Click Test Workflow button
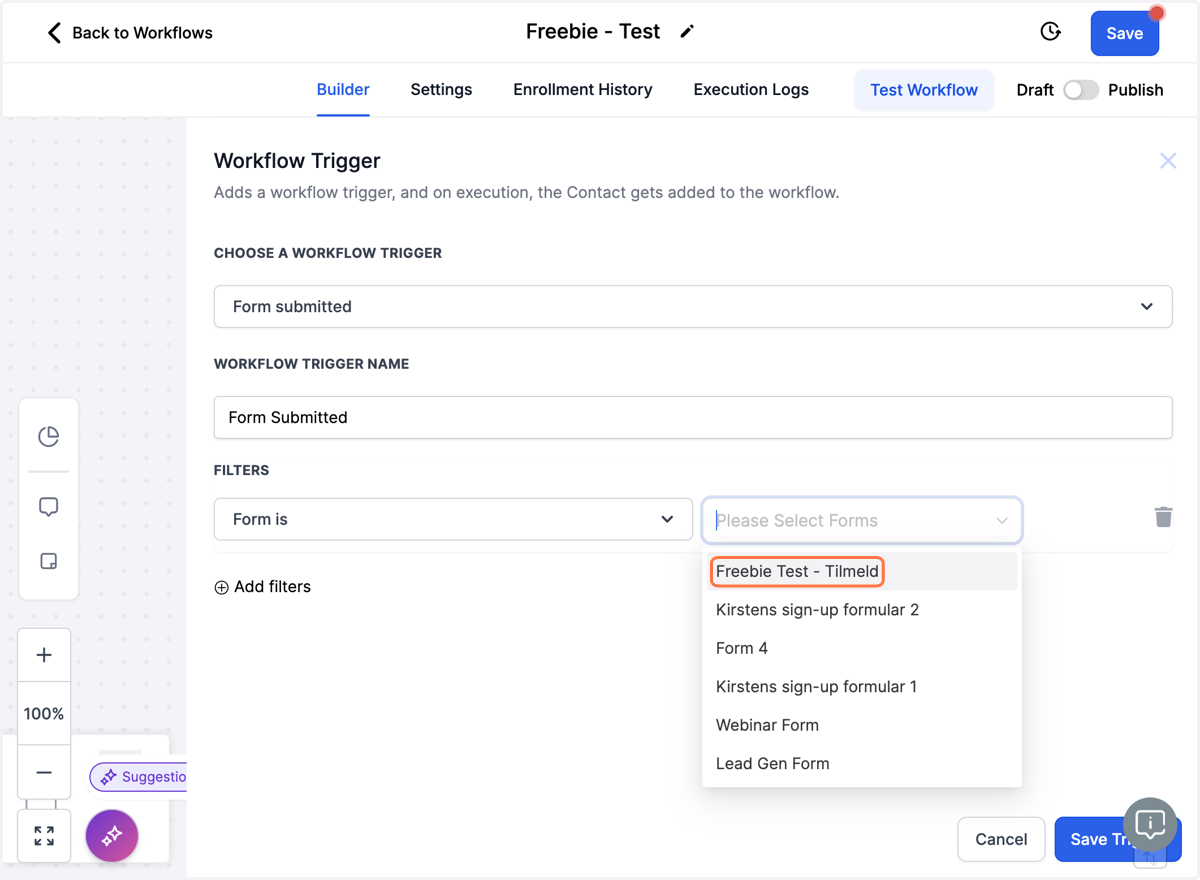The height and width of the screenshot is (880, 1200). click(924, 90)
